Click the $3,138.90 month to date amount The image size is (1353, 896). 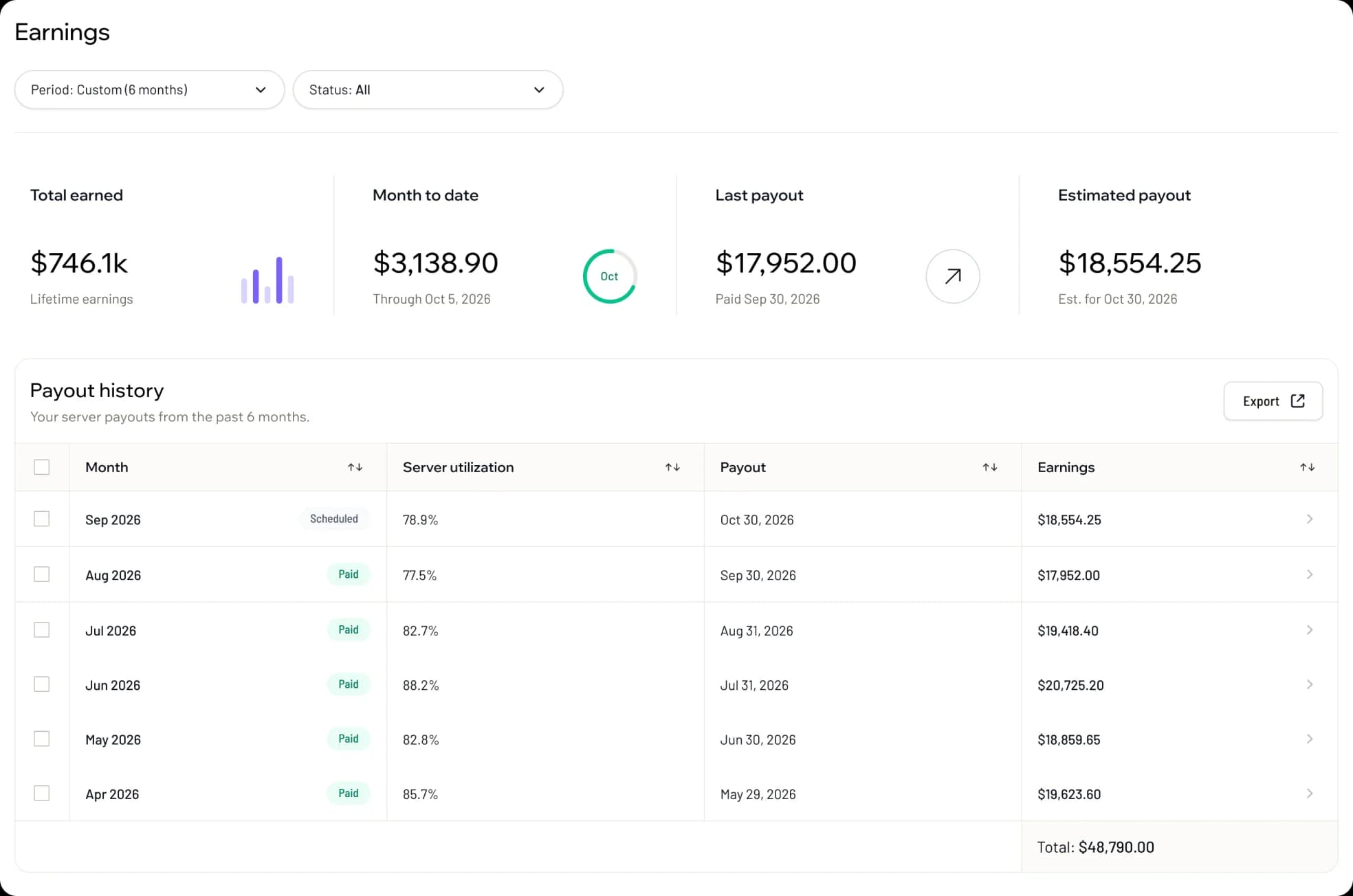click(x=435, y=263)
